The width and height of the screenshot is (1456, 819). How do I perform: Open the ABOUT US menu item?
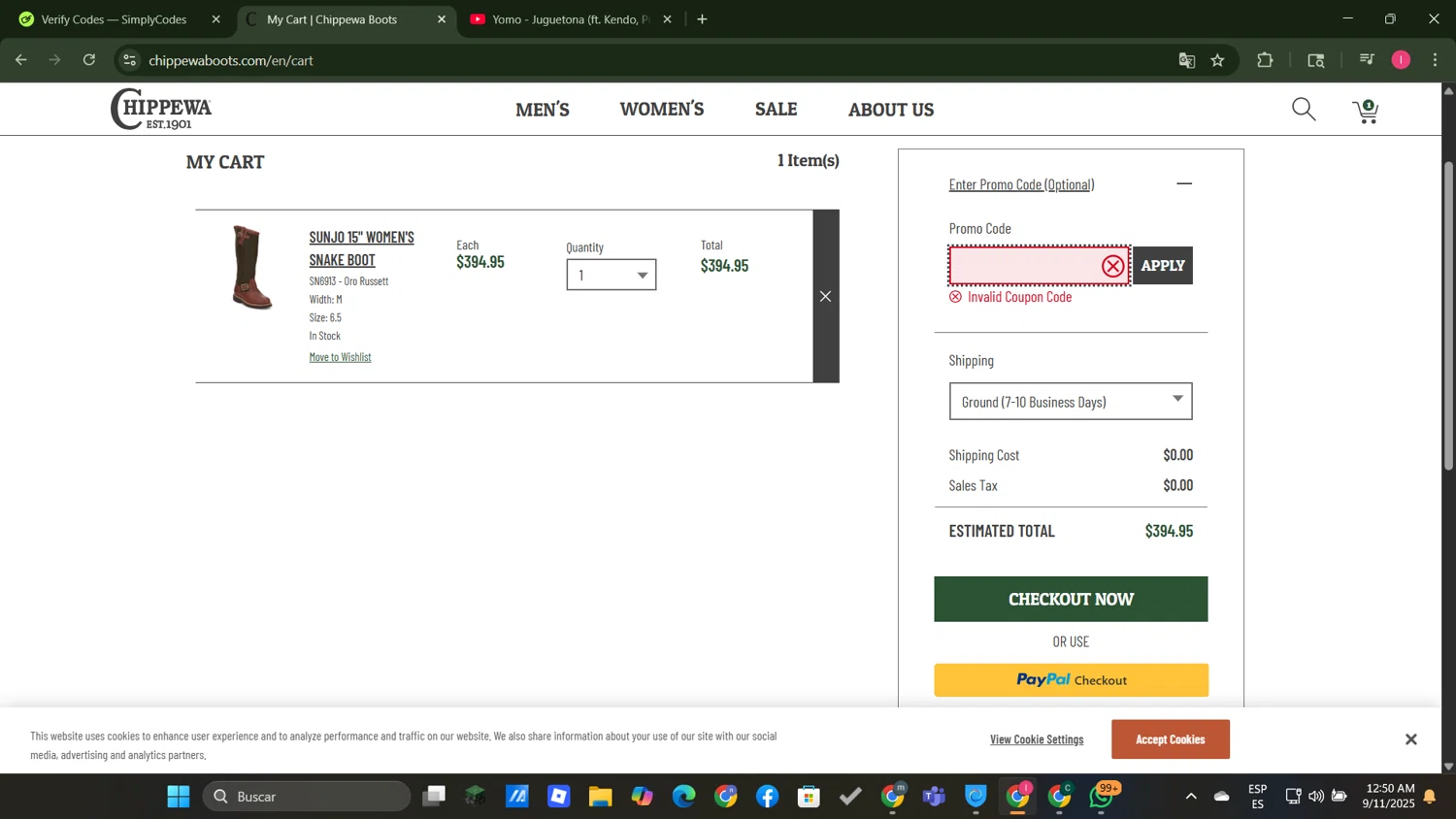[891, 110]
